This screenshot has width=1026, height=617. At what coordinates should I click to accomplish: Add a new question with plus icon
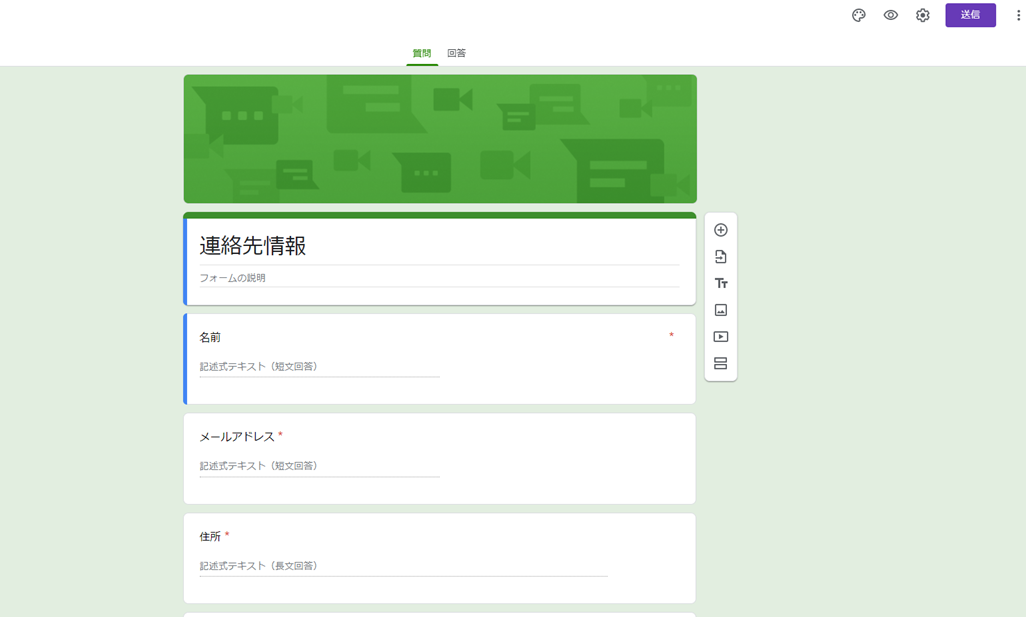pyautogui.click(x=720, y=230)
